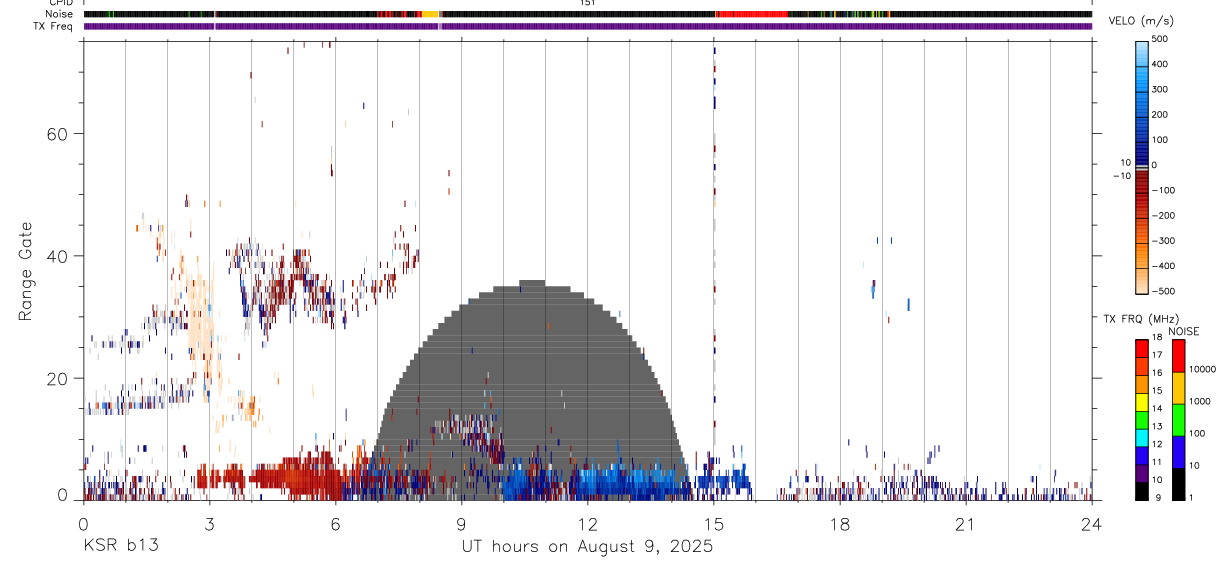Image resolution: width=1228 pixels, height=567 pixels.
Task: Pick the black 9-10 MHz swatch in TX FRQ legend
Action: click(x=1142, y=491)
